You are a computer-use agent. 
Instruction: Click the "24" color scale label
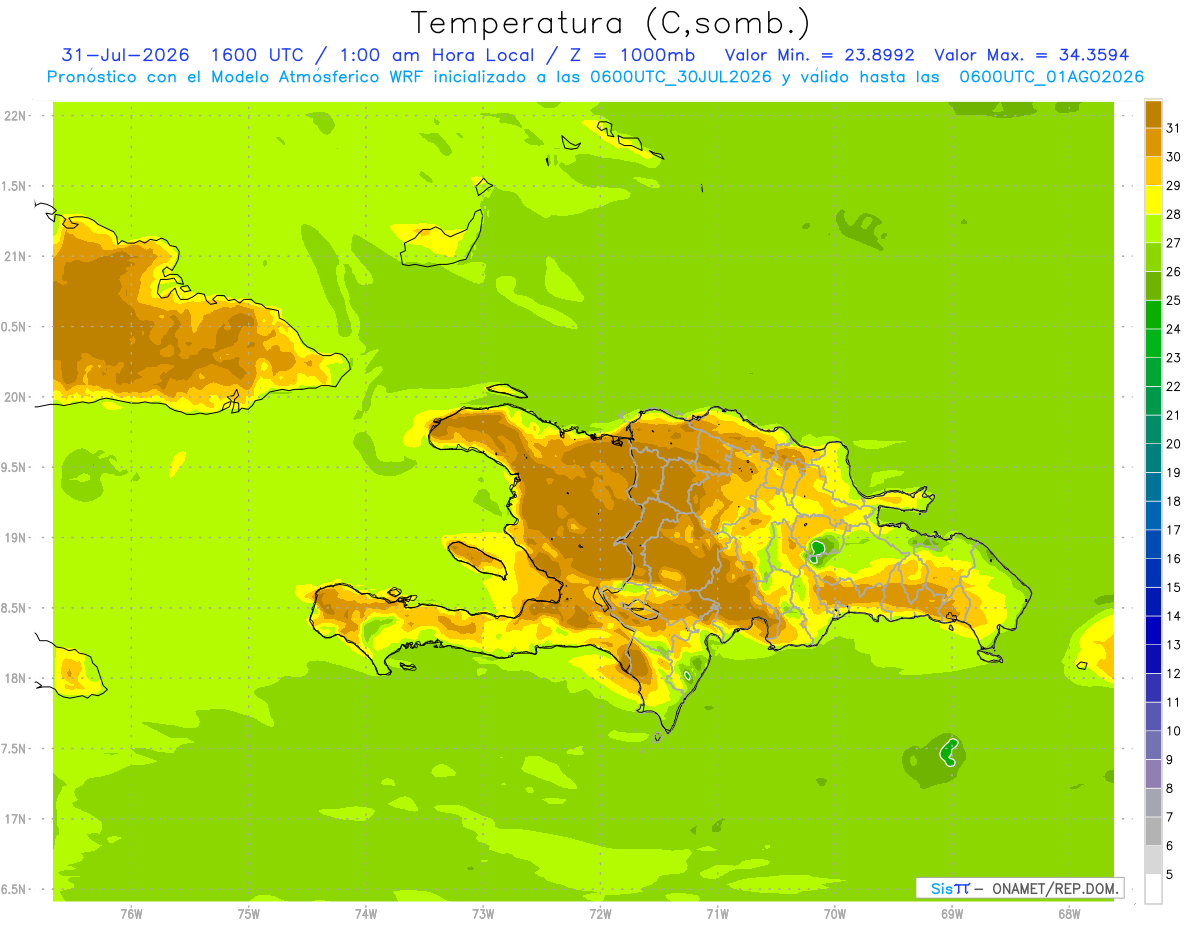(1174, 329)
